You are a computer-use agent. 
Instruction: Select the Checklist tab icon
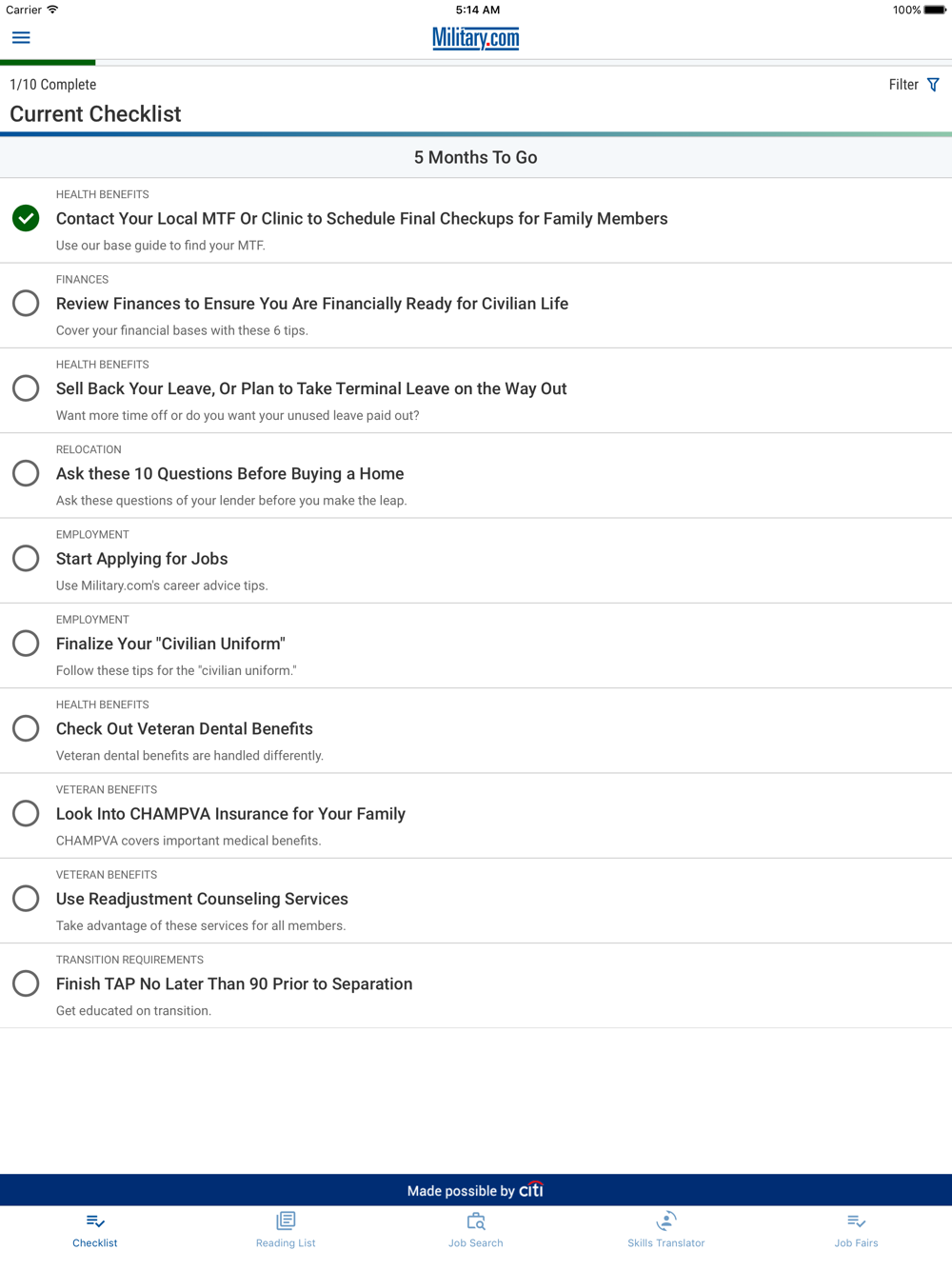pyautogui.click(x=95, y=1220)
